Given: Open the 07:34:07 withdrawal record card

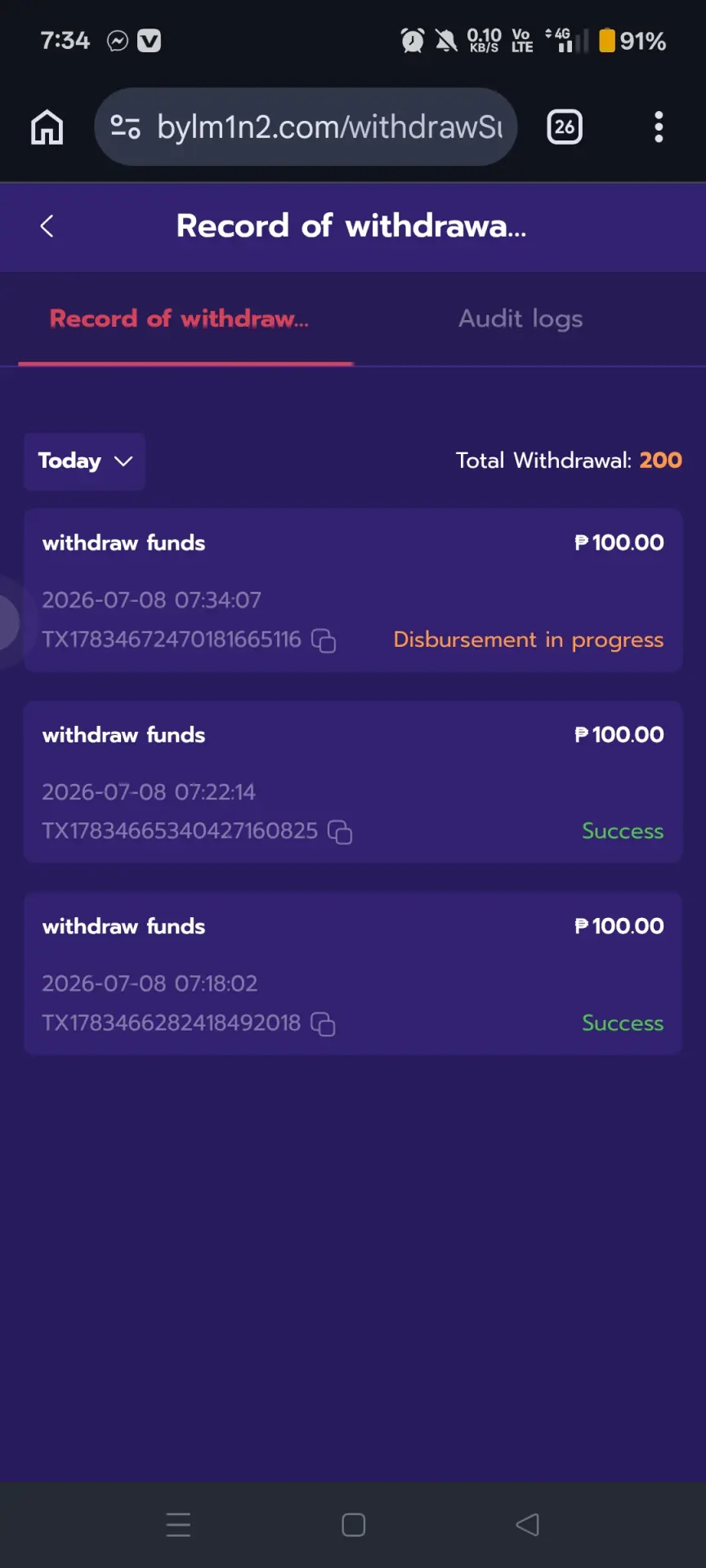Looking at the screenshot, I should pyautogui.click(x=353, y=590).
